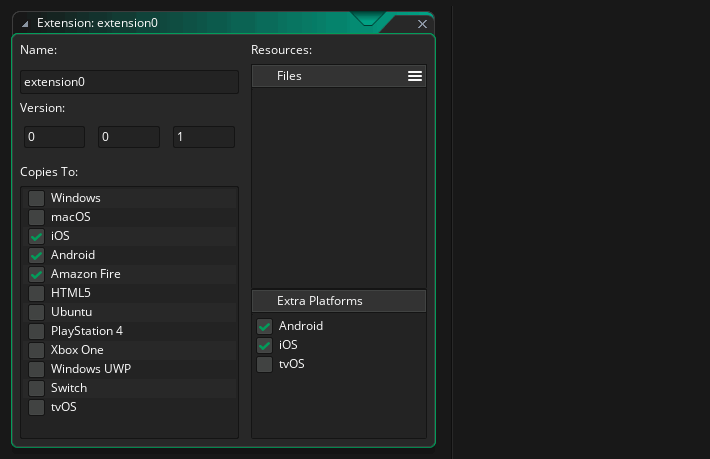Enable tvOS in Copies To list
710x459 pixels.
point(36,407)
